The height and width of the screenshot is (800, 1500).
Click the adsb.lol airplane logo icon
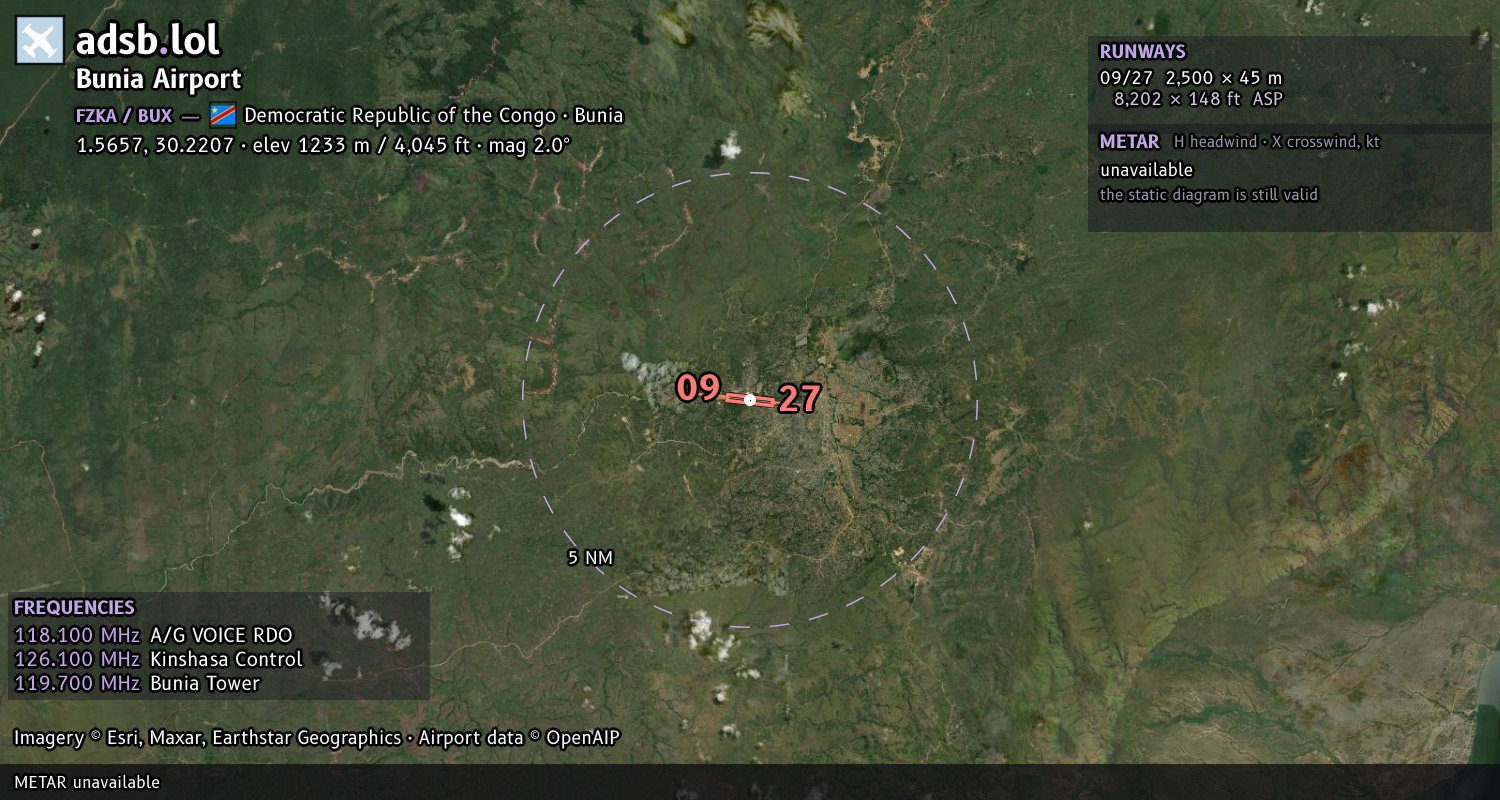[40, 41]
